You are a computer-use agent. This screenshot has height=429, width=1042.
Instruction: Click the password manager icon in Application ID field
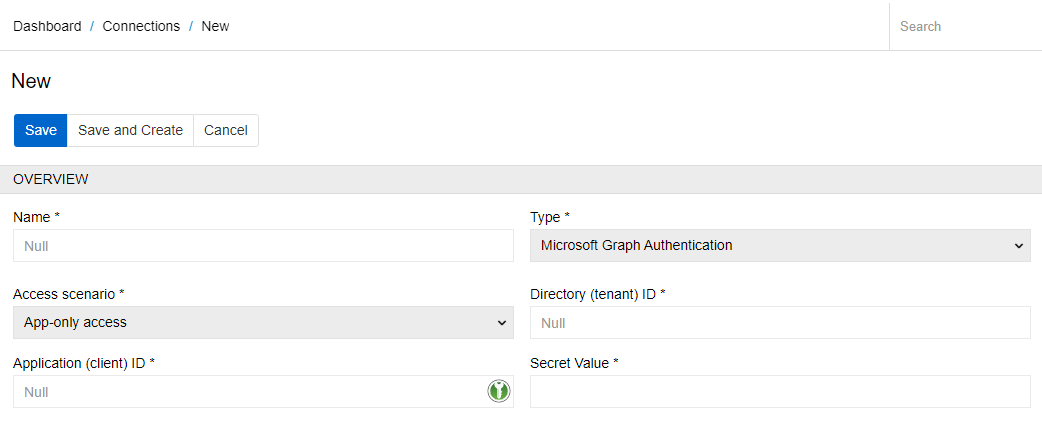click(499, 391)
